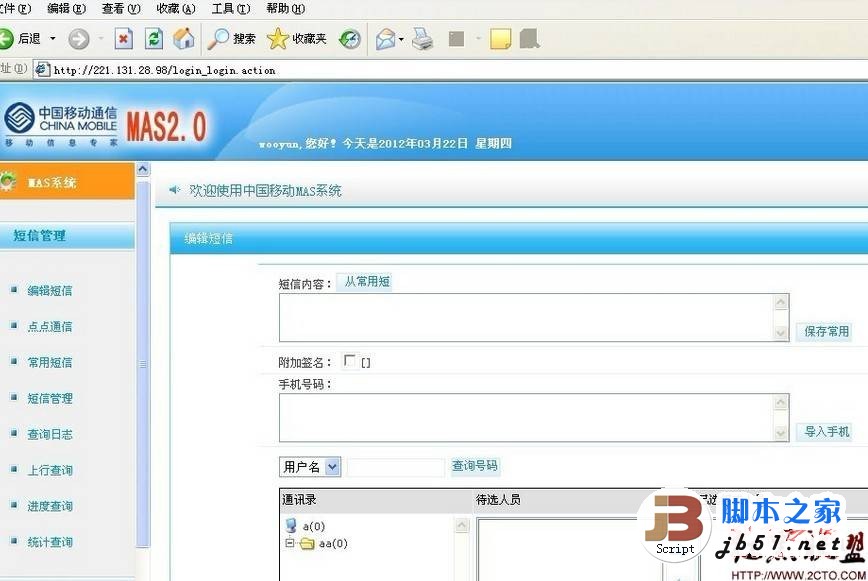The height and width of the screenshot is (581, 868).
Task: Click the Back (后退) navigation icon
Action: pyautogui.click(x=22, y=38)
